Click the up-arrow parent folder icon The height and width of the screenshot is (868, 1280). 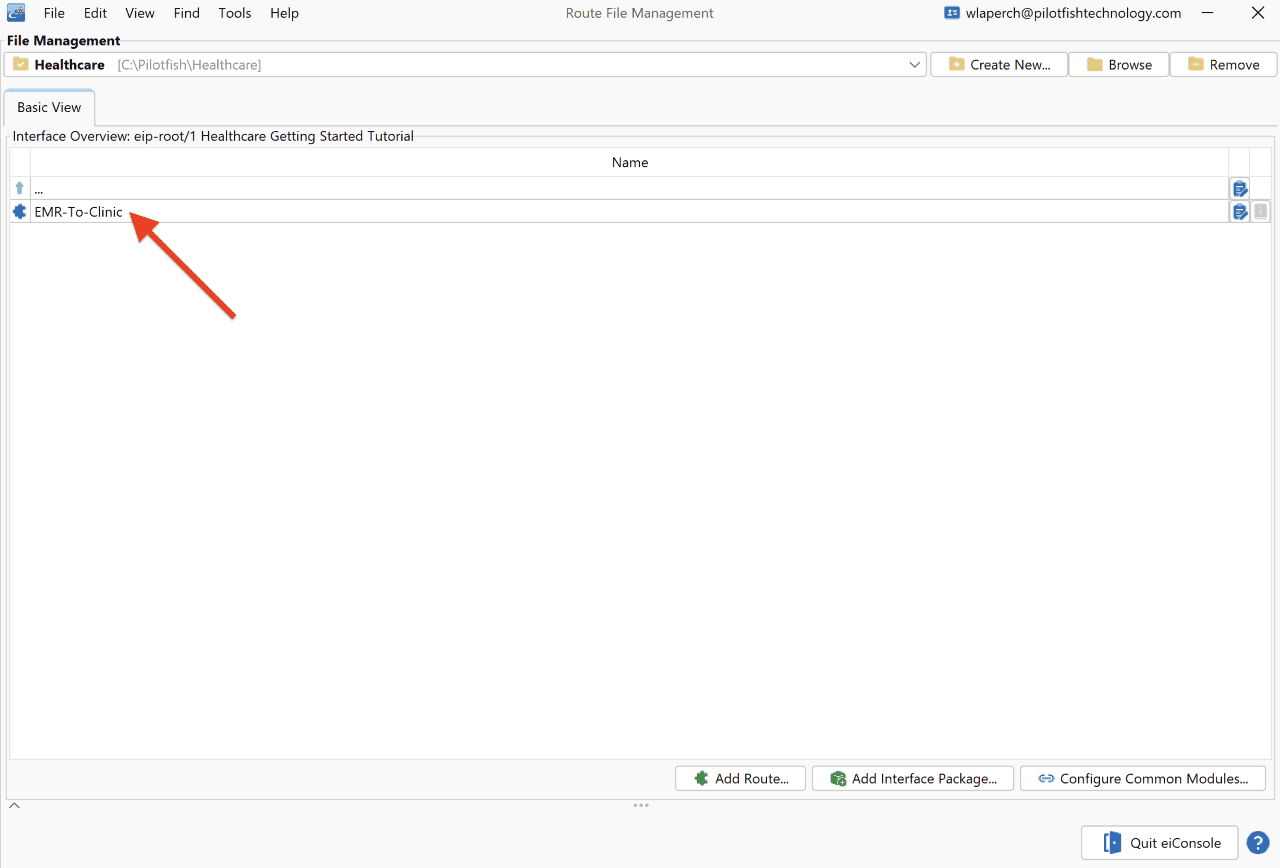point(19,188)
